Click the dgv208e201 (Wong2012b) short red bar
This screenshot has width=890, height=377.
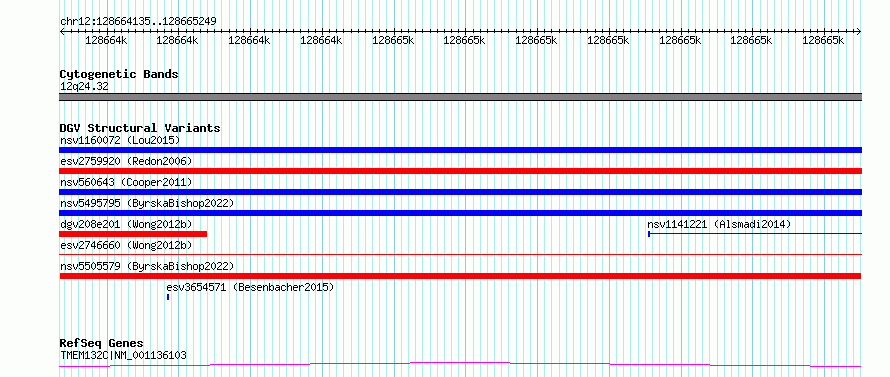133,234
